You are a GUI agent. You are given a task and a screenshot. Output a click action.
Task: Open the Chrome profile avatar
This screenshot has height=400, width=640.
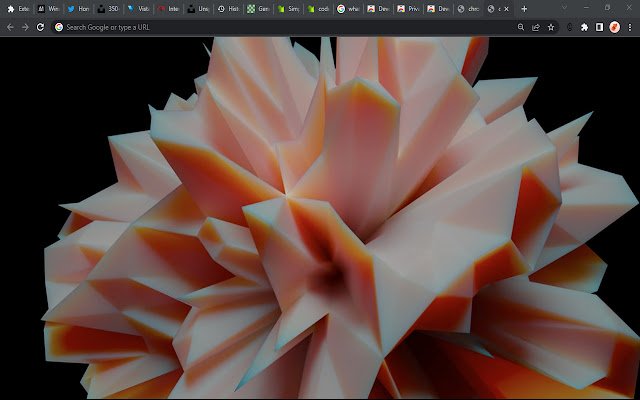614,27
